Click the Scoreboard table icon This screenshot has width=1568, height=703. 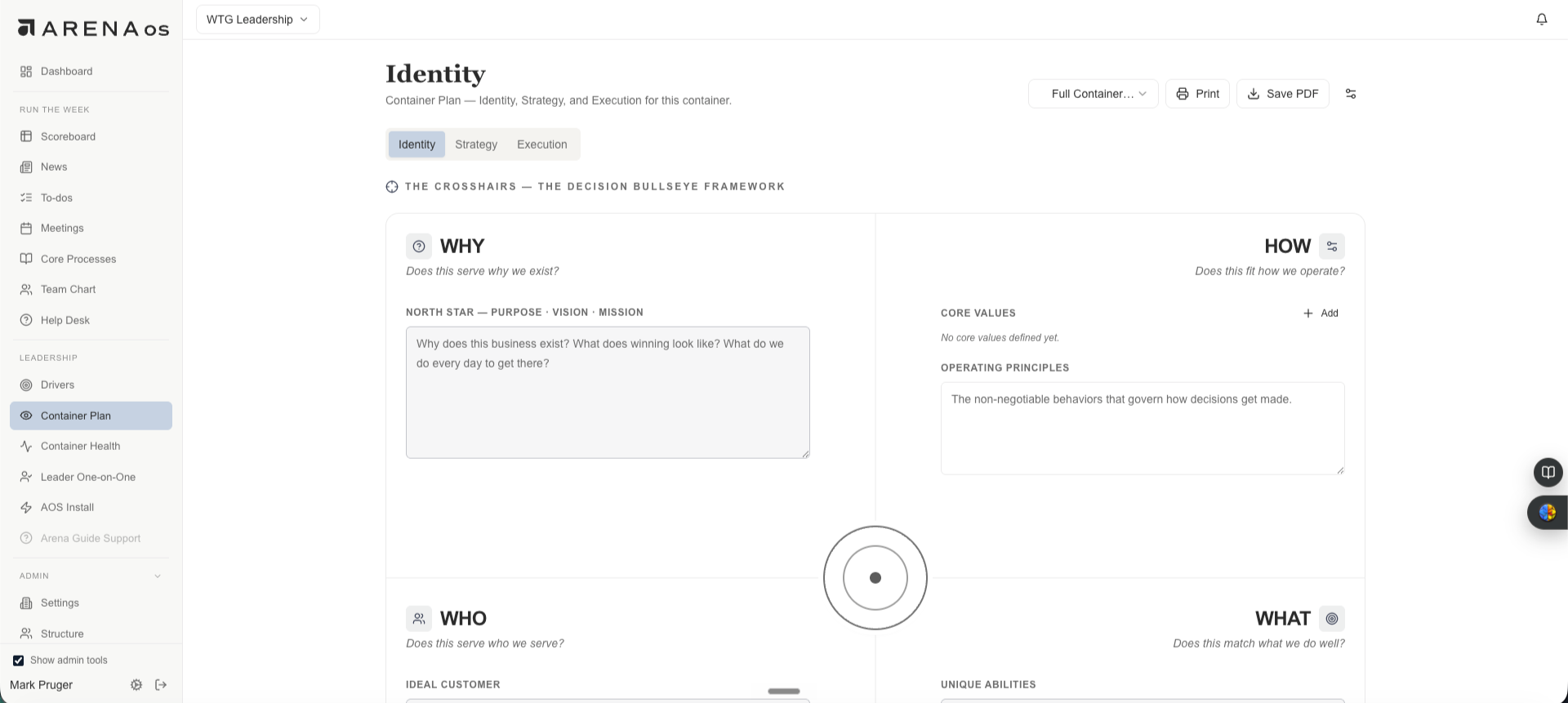(x=26, y=136)
